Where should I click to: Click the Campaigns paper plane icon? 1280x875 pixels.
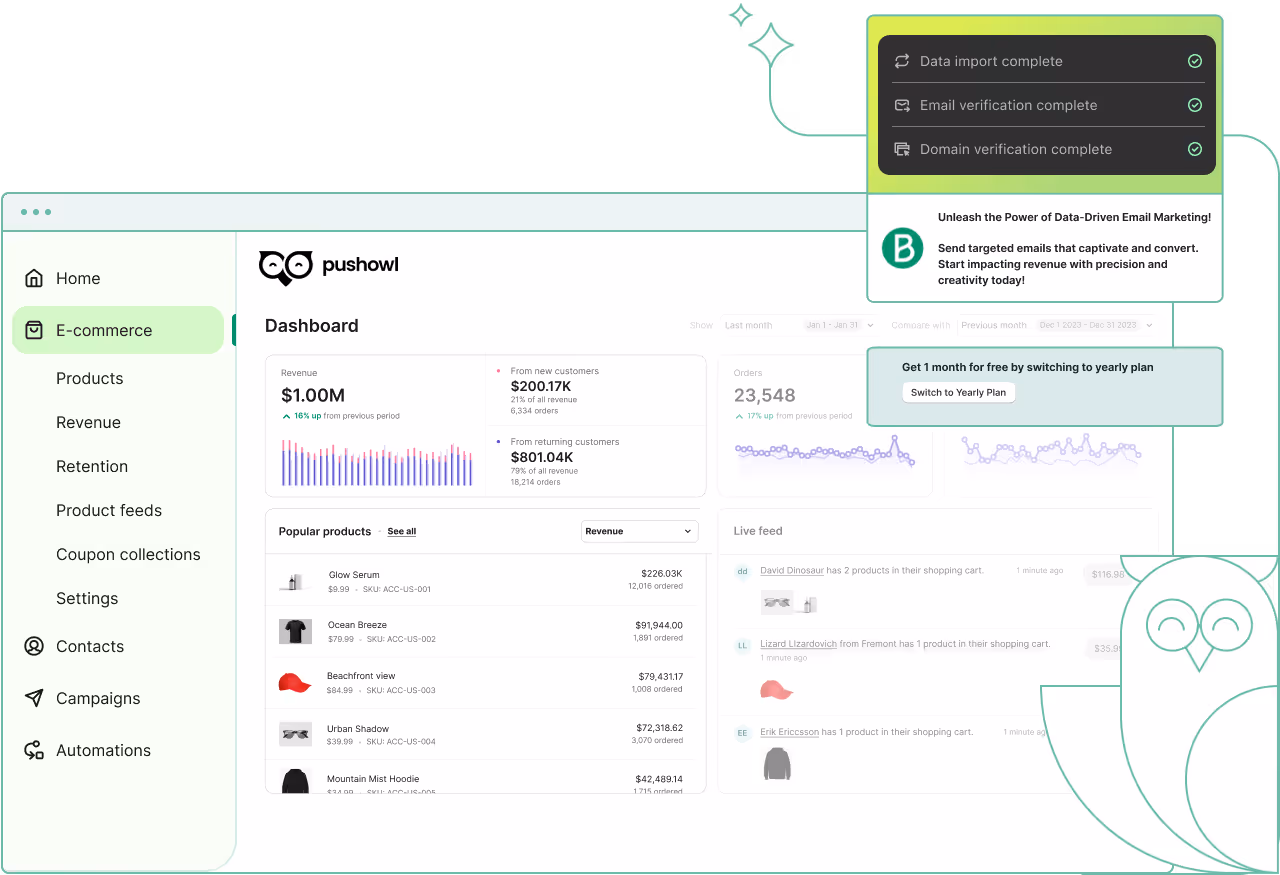[x=34, y=698]
